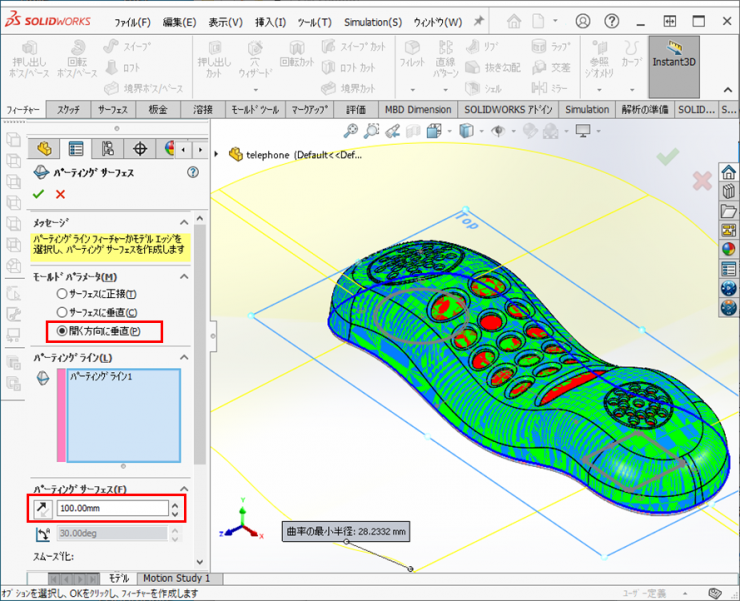Open the Motion Study 1 tab
This screenshot has width=740, height=601.
point(176,578)
